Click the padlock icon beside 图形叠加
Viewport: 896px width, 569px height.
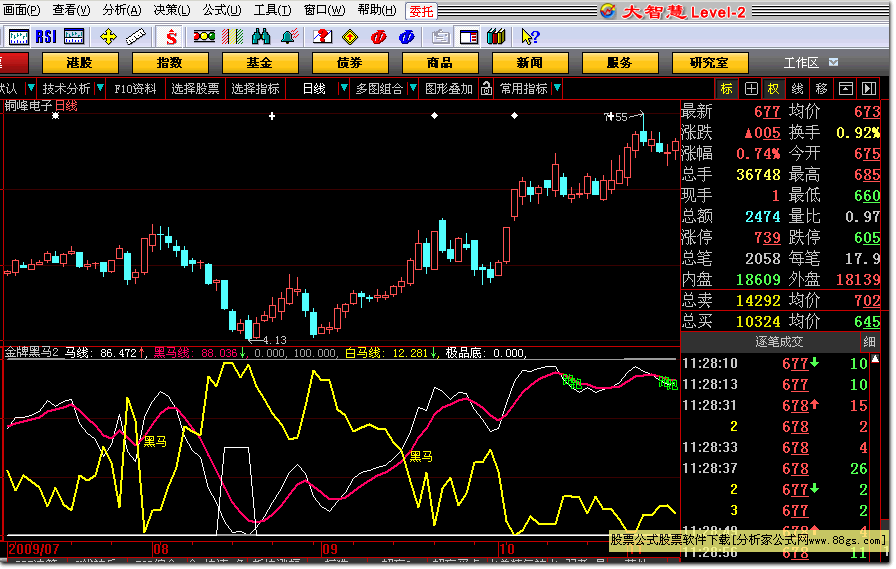(x=486, y=89)
